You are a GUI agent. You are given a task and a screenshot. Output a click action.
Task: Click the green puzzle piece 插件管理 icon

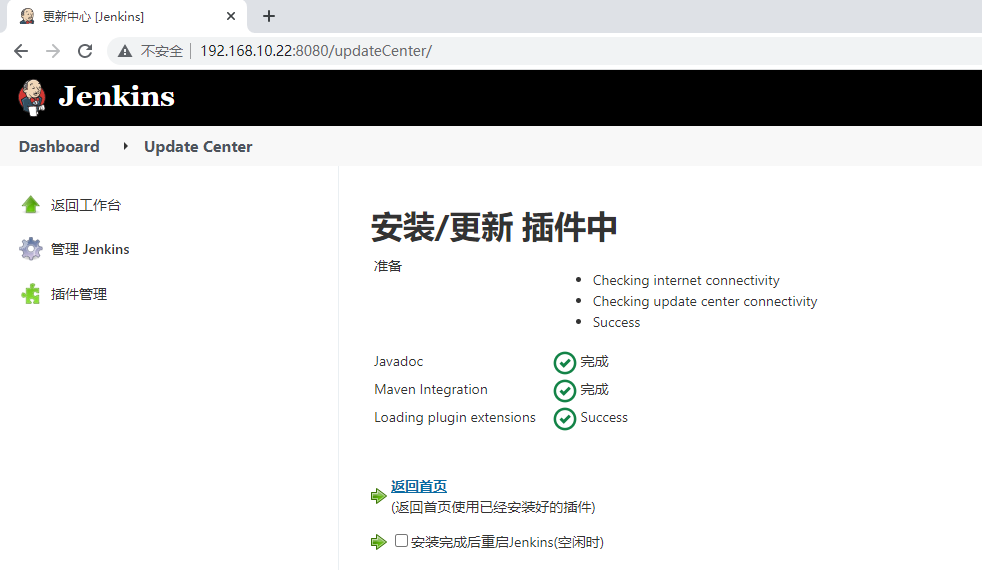click(x=30, y=294)
